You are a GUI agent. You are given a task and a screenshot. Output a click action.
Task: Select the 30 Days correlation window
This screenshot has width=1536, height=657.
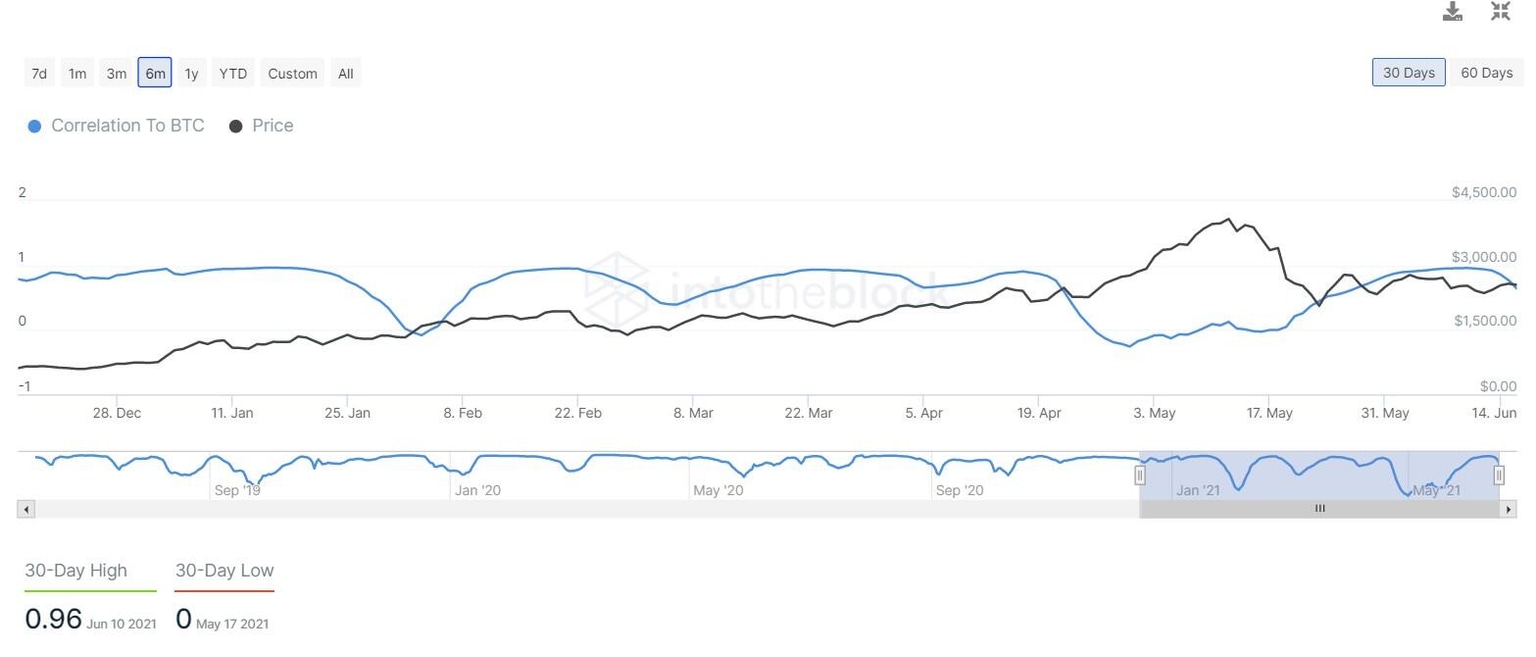tap(1408, 72)
